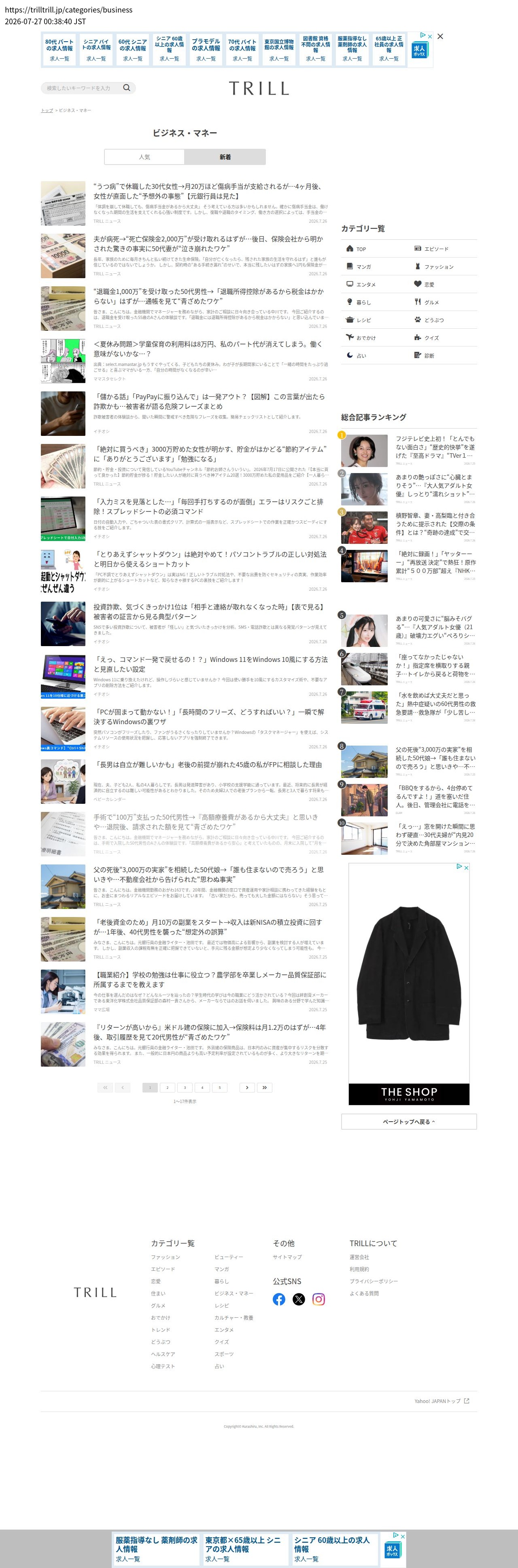Open ranking item 7 ambulance thumbnail
The image size is (518, 1568).
click(x=365, y=707)
